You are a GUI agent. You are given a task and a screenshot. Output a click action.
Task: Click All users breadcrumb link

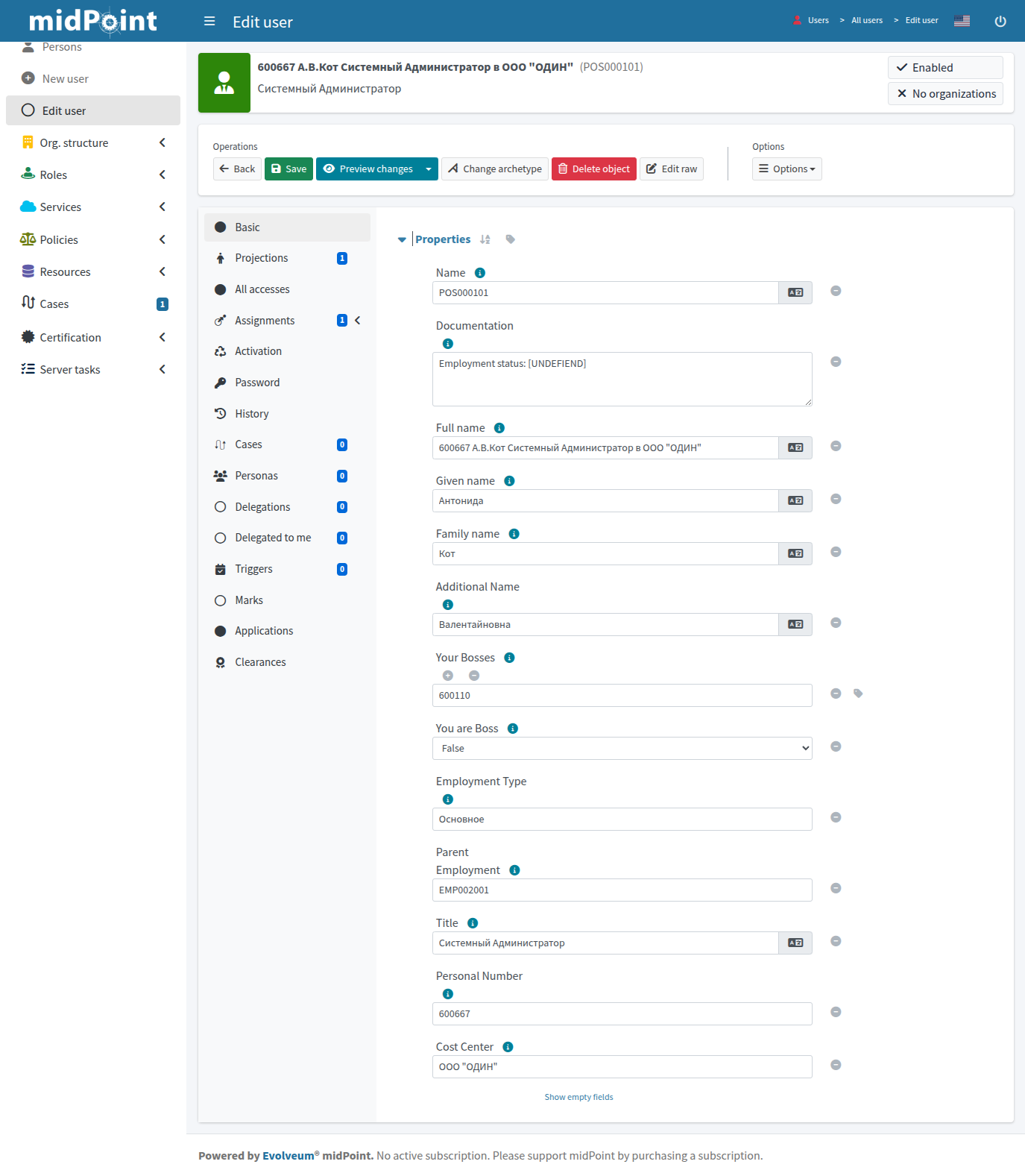pos(867,21)
